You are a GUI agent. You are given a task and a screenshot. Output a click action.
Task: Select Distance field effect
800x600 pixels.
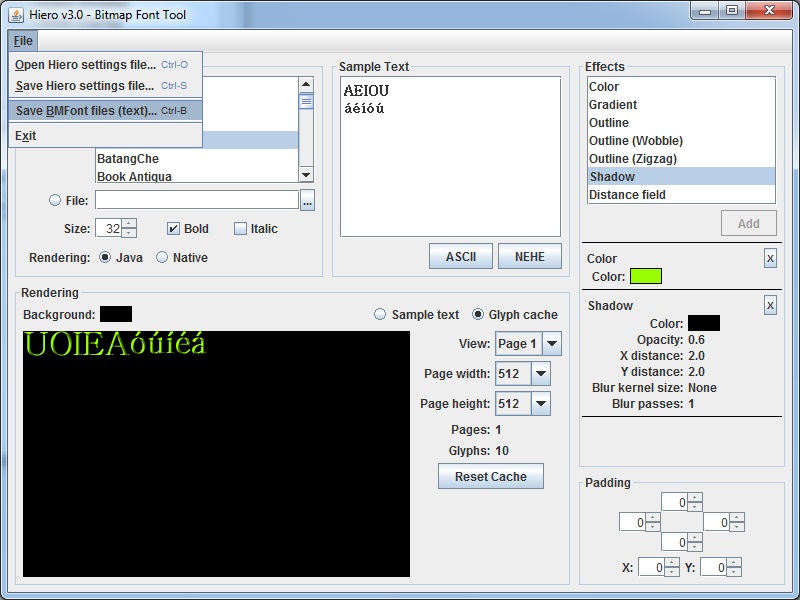681,195
